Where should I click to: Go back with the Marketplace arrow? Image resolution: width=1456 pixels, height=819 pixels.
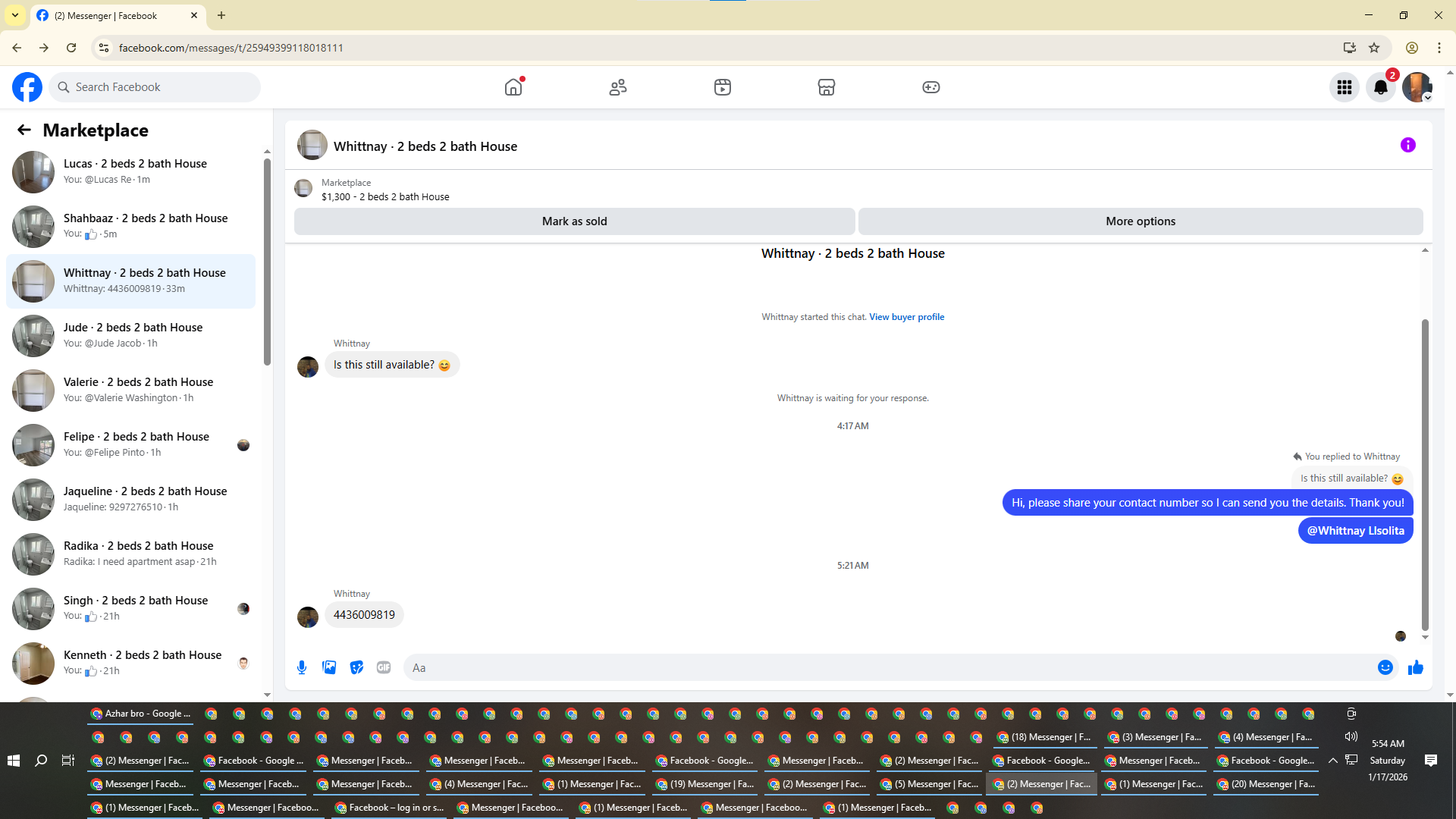pyautogui.click(x=24, y=130)
